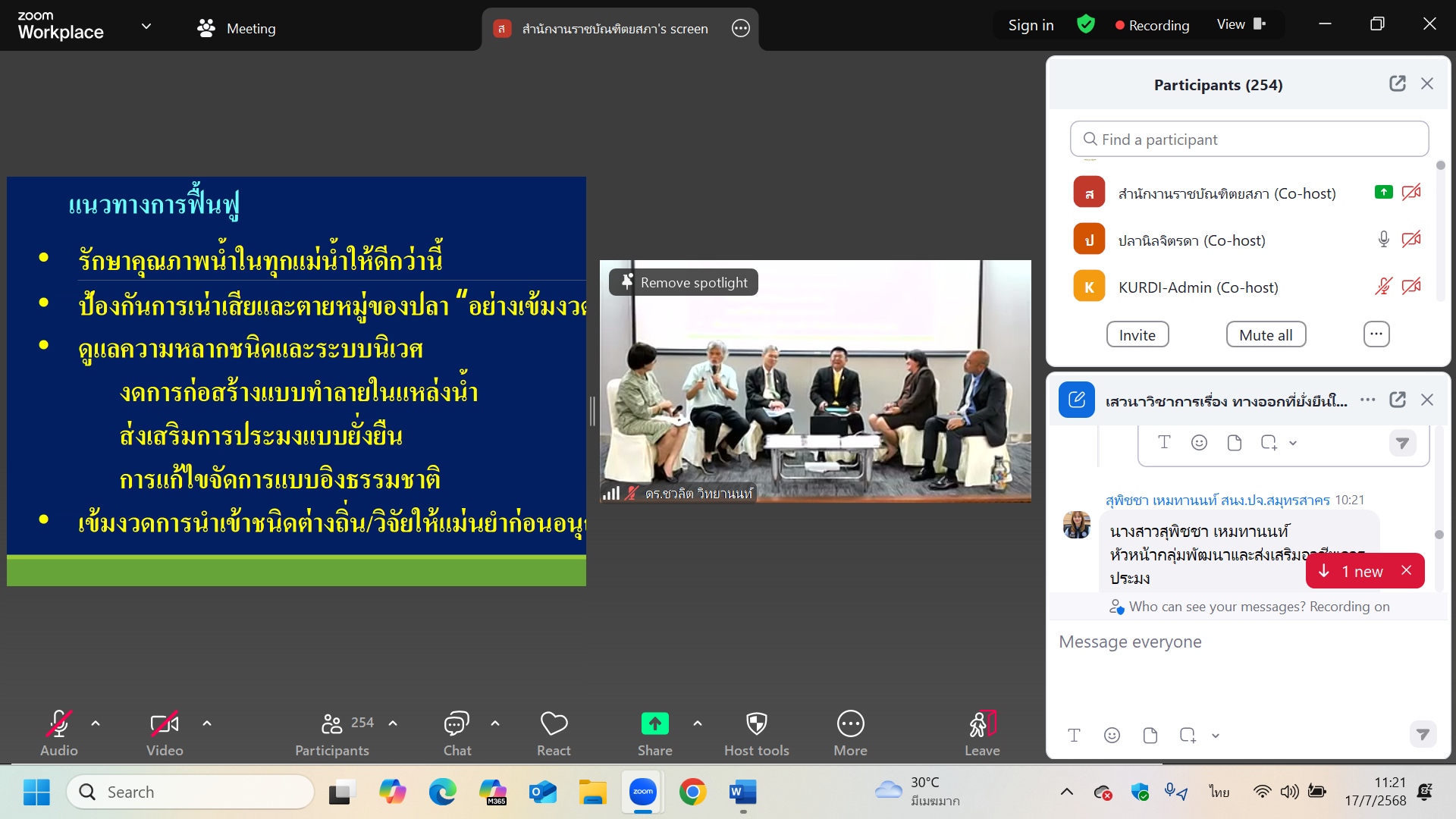
Task: Toggle text formatting in the chat composer
Action: pyautogui.click(x=1074, y=735)
